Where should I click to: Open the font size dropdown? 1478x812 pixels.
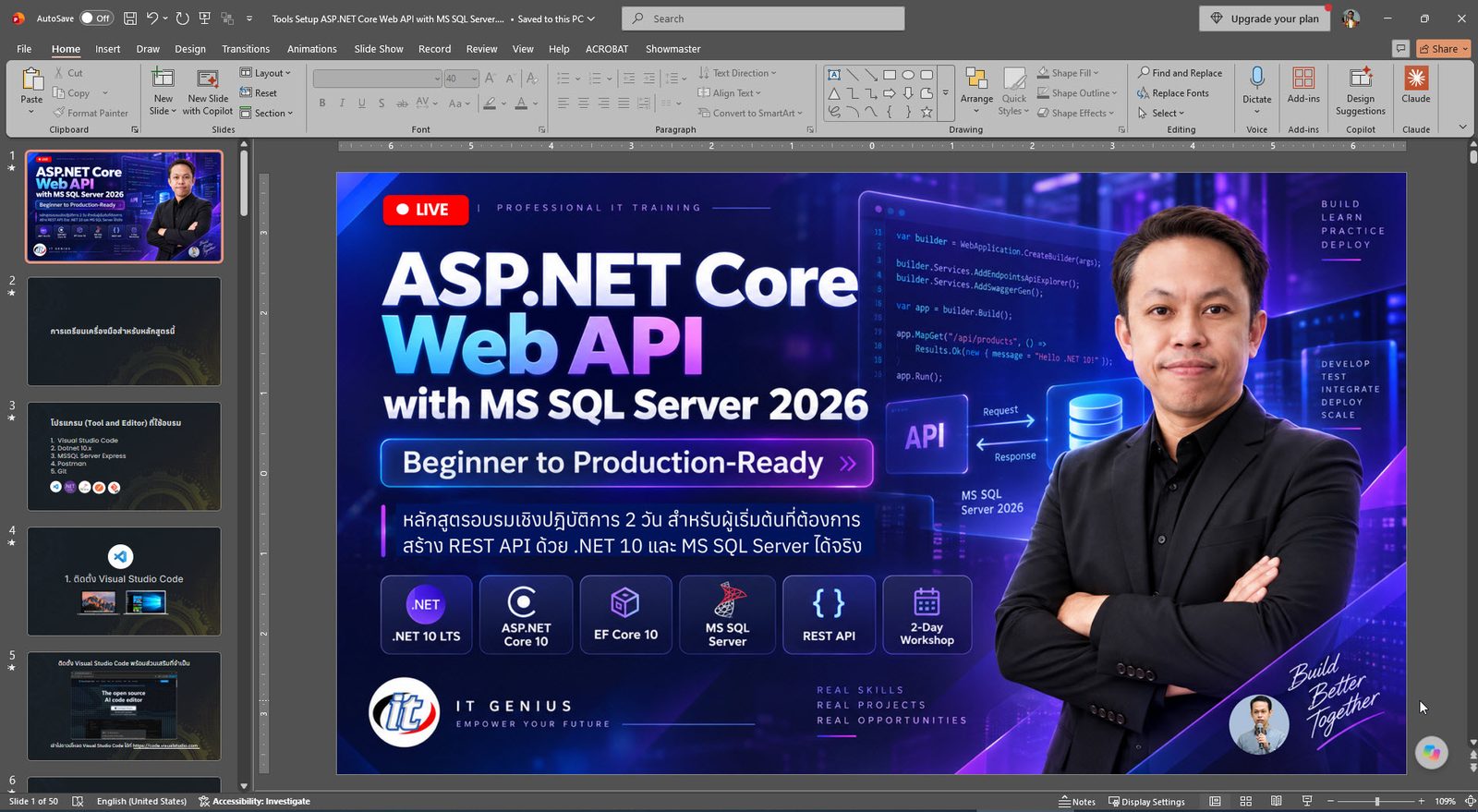474,79
